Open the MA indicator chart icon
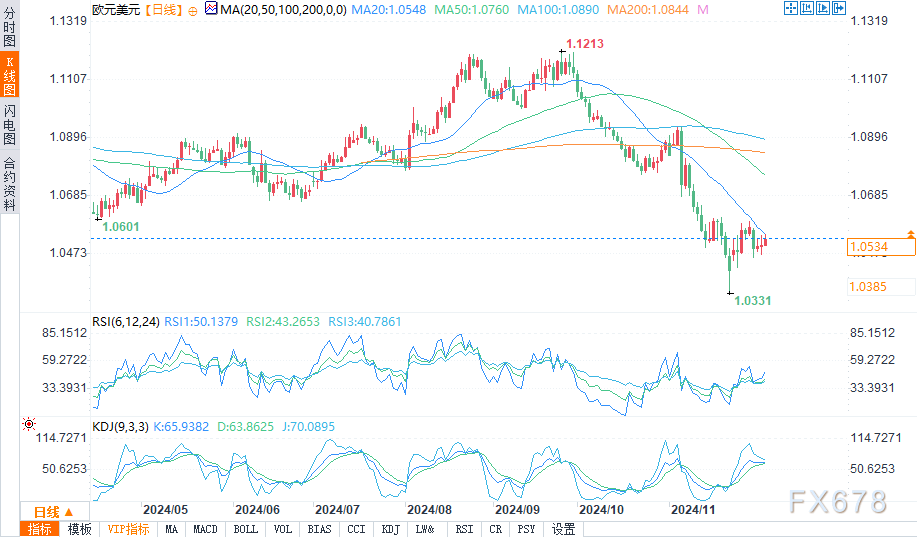Screen dimensions: 917x537 pyautogui.click(x=211, y=8)
